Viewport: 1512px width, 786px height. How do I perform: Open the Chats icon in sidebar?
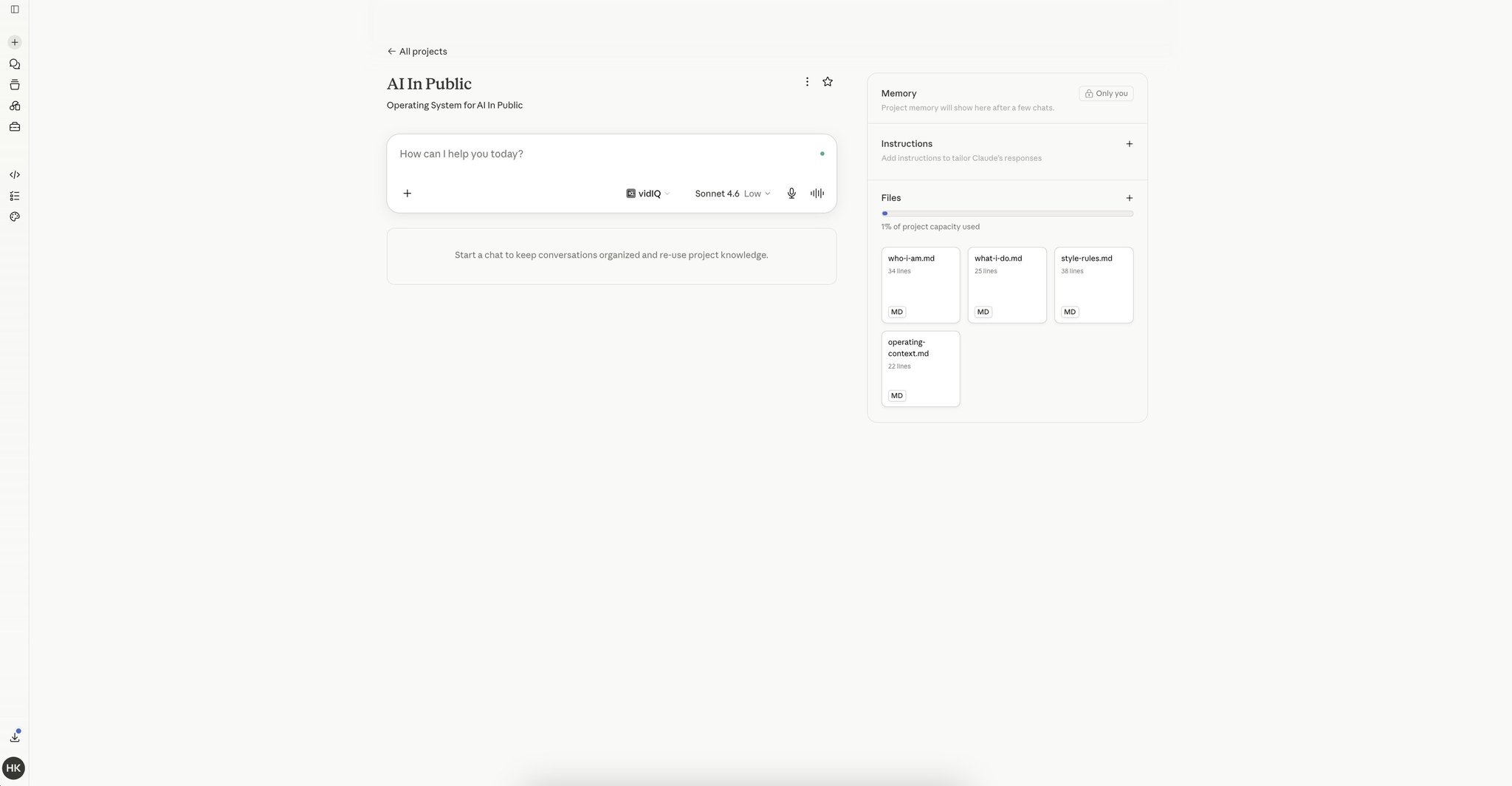pyautogui.click(x=14, y=64)
